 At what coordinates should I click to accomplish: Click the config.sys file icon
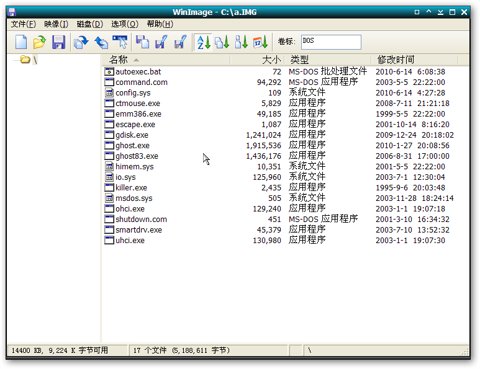click(x=109, y=93)
